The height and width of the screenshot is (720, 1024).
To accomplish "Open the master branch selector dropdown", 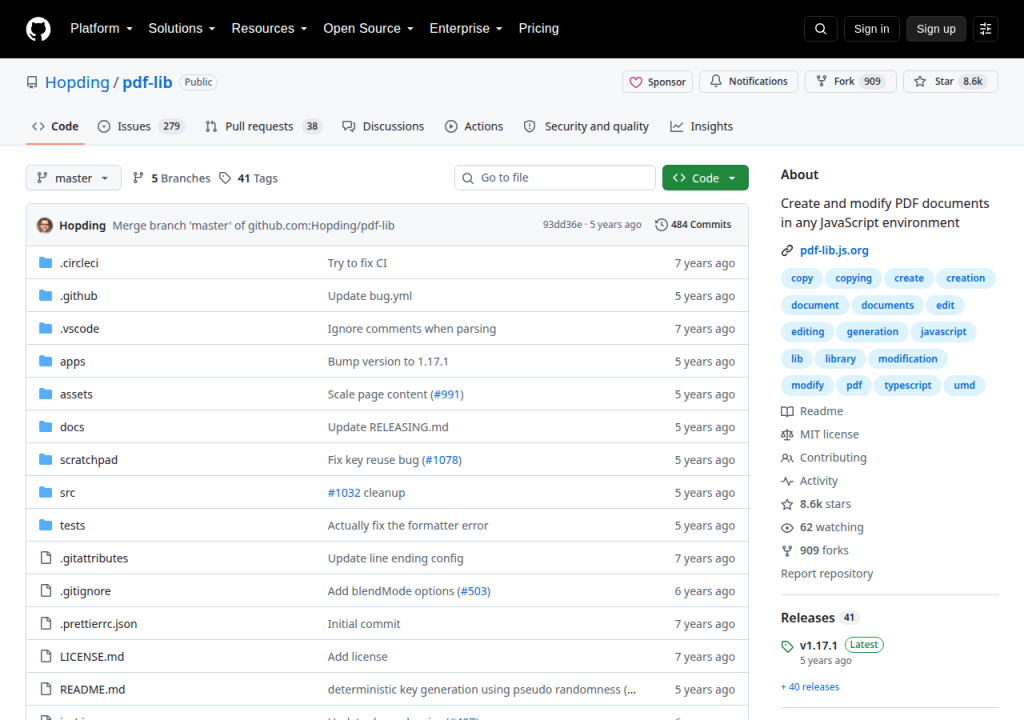I will pyautogui.click(x=73, y=178).
